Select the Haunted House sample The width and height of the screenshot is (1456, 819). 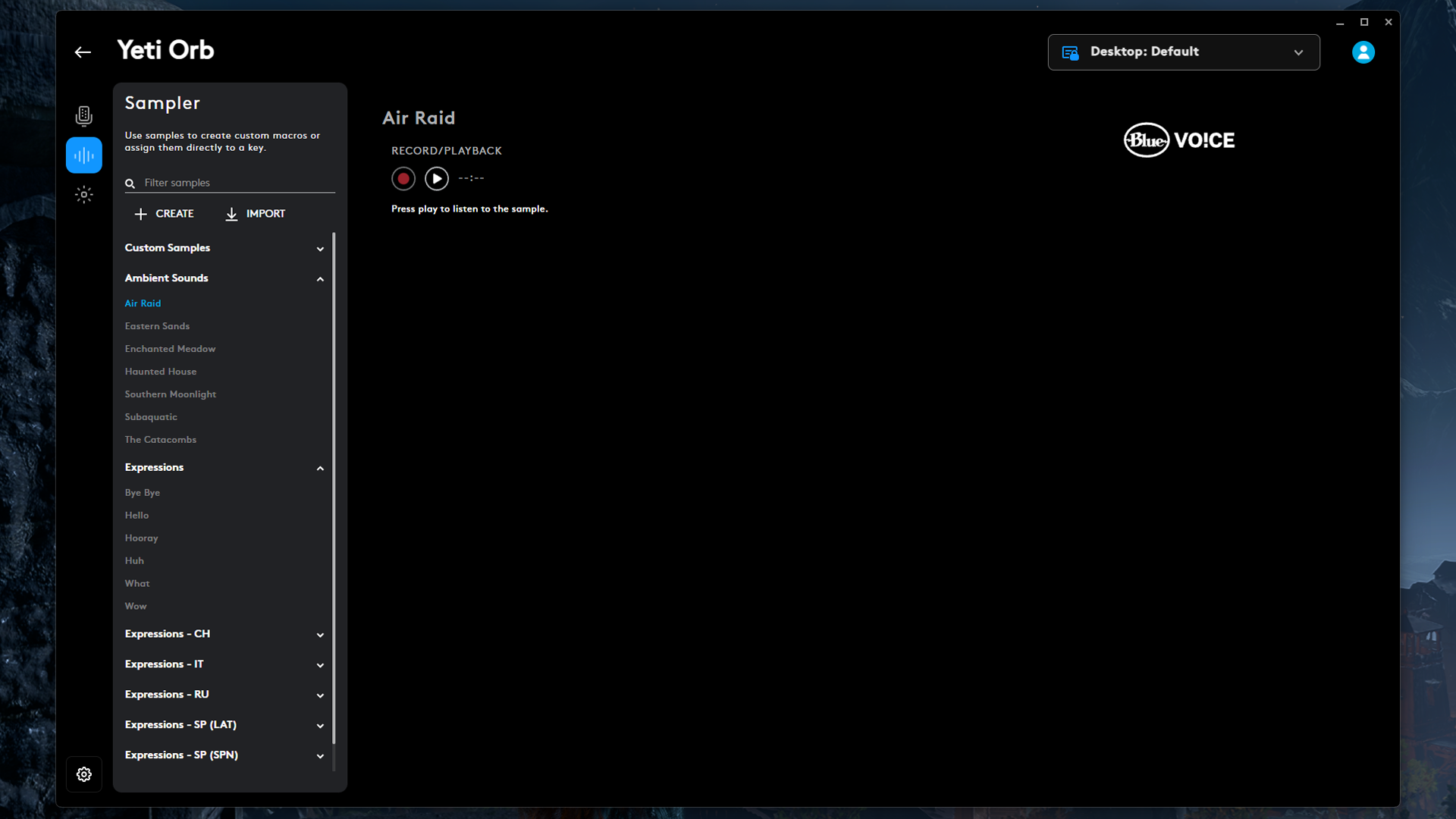pos(161,372)
